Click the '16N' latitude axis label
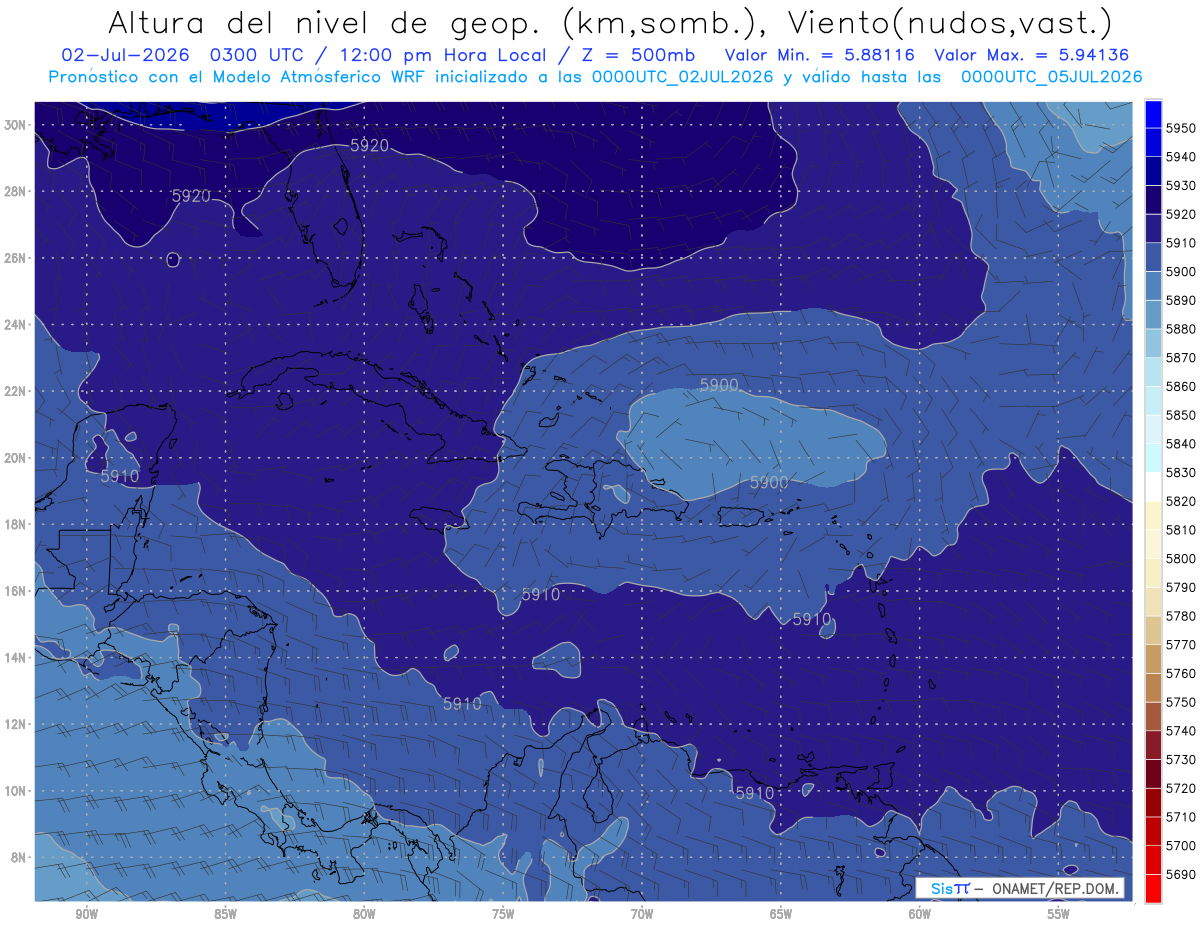Screen dimensions: 1200x927 (x=16, y=591)
